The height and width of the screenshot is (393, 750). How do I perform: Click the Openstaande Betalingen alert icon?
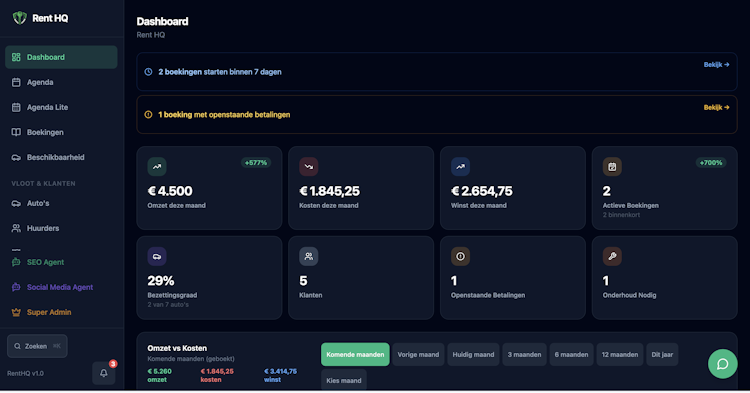460,256
